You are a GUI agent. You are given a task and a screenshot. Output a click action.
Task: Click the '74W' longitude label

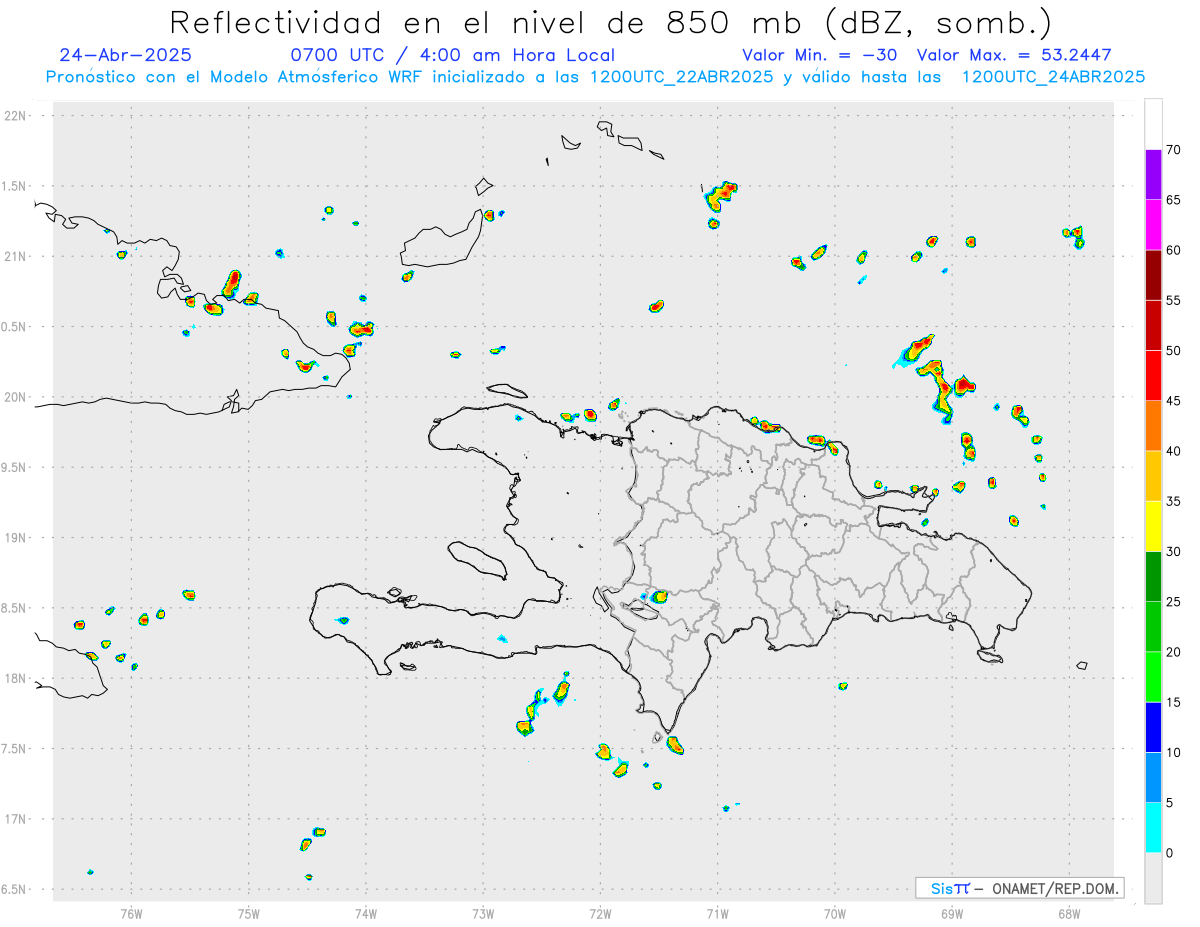(x=366, y=913)
